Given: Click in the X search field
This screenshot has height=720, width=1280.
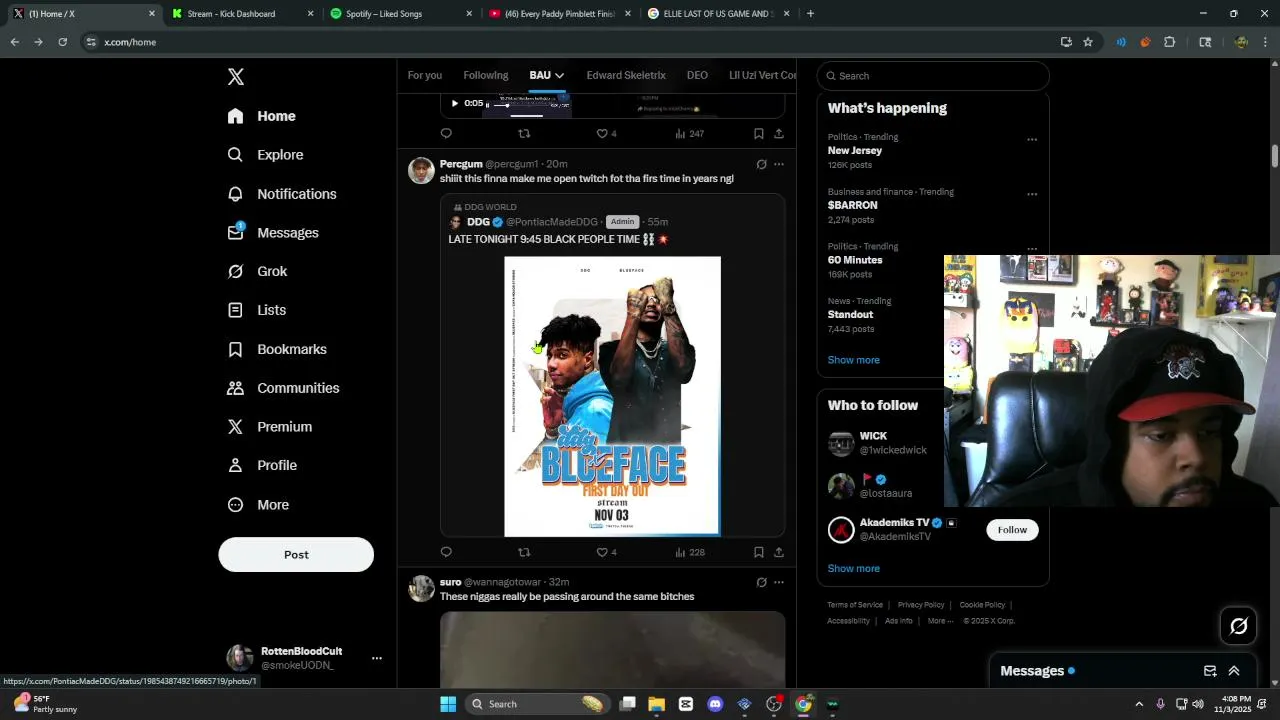Looking at the screenshot, I should [x=933, y=76].
